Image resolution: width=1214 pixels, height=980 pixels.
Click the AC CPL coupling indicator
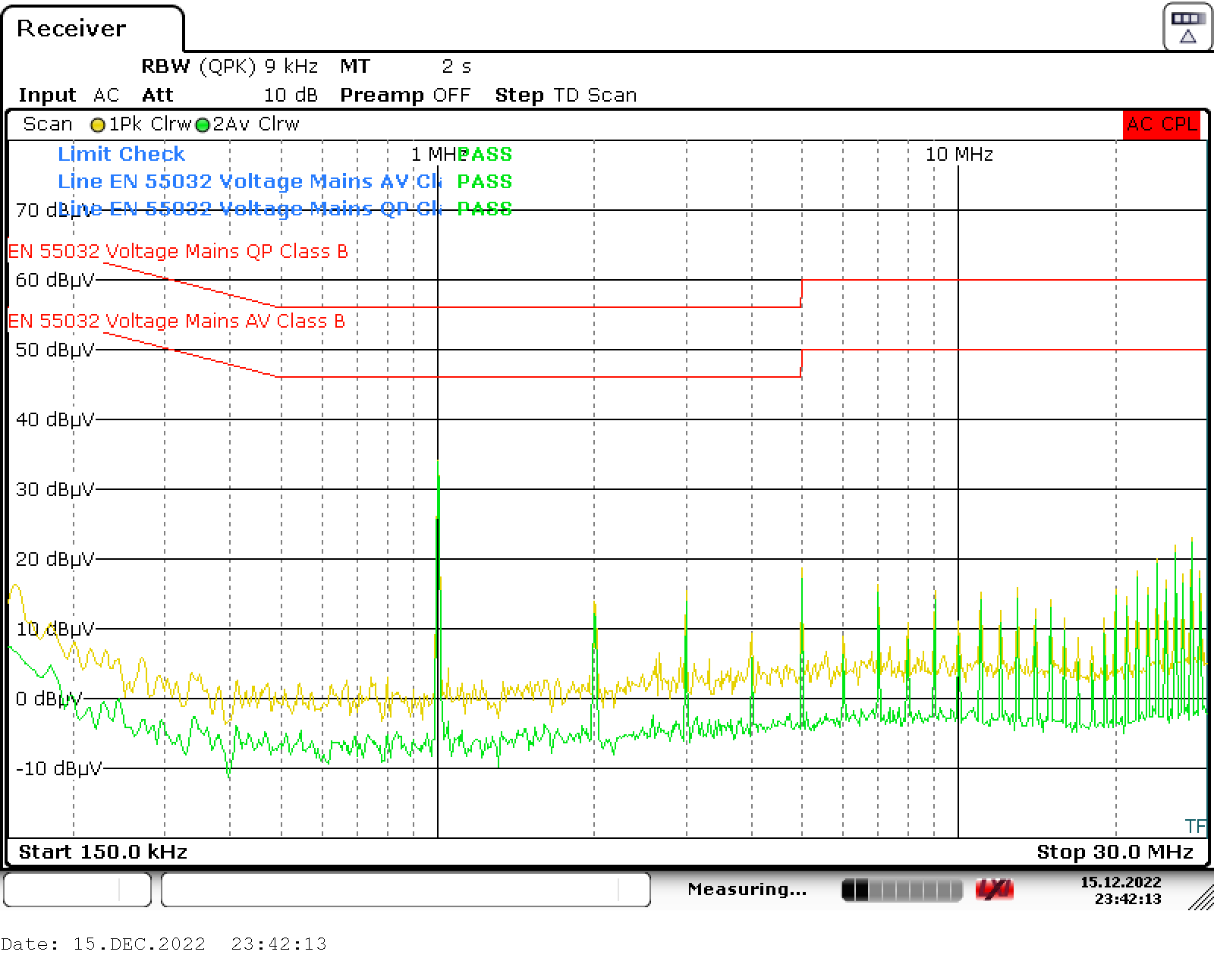pyautogui.click(x=1160, y=124)
